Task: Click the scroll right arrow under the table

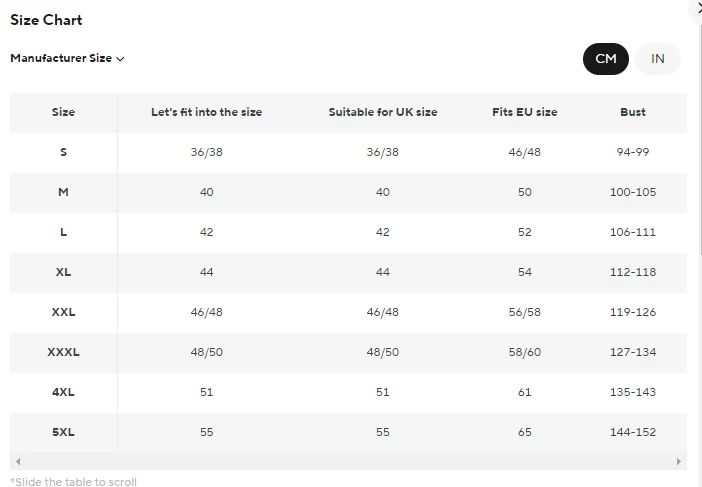Action: pyautogui.click(x=679, y=462)
